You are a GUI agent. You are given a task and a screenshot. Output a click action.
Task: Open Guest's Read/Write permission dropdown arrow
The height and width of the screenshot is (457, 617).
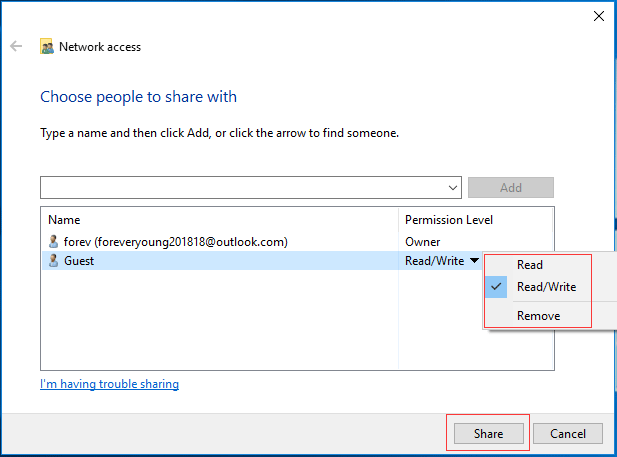click(x=474, y=261)
